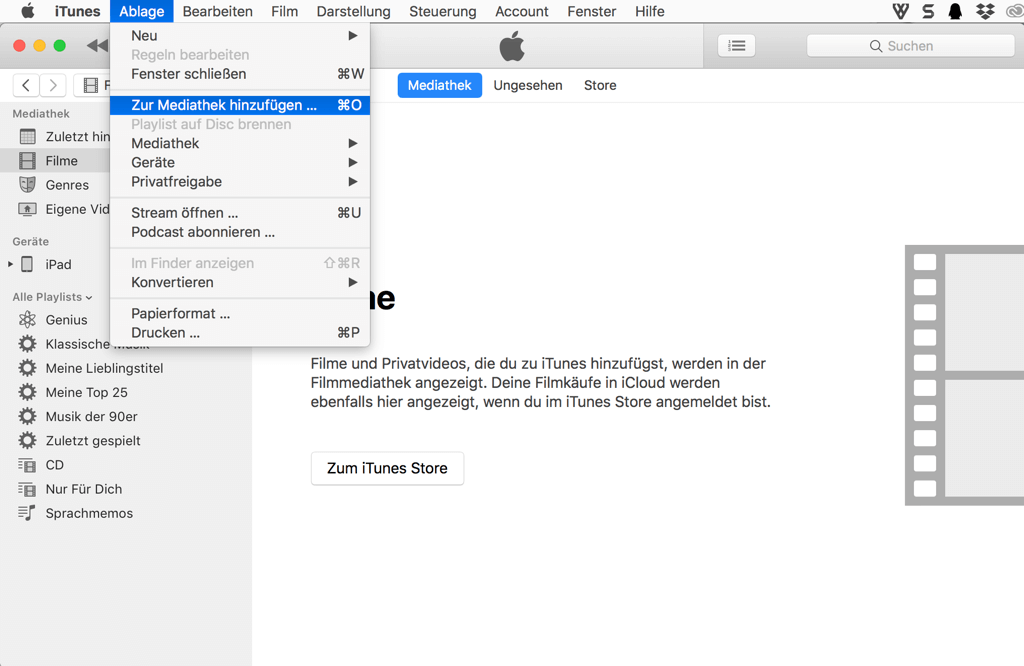Go back with the left chevron button

coord(25,85)
